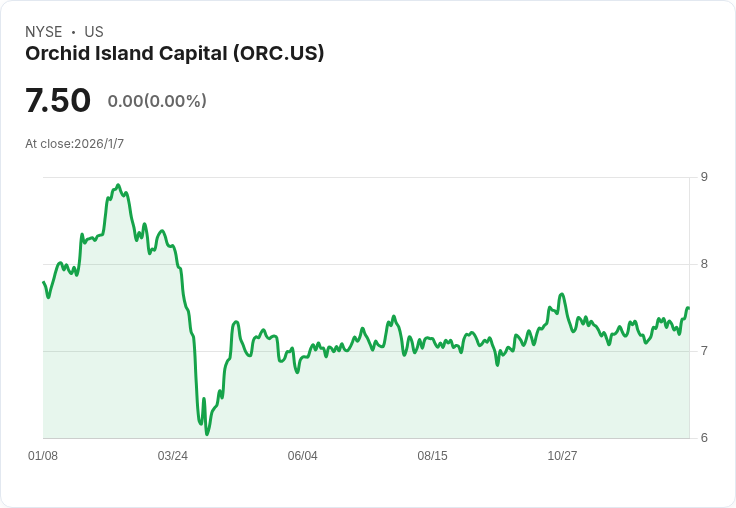Click the green shaded area under the line

pos(450,400)
